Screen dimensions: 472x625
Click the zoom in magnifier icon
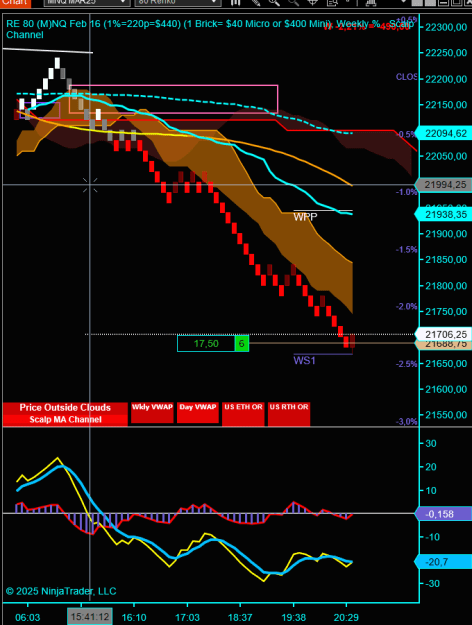point(274,2)
